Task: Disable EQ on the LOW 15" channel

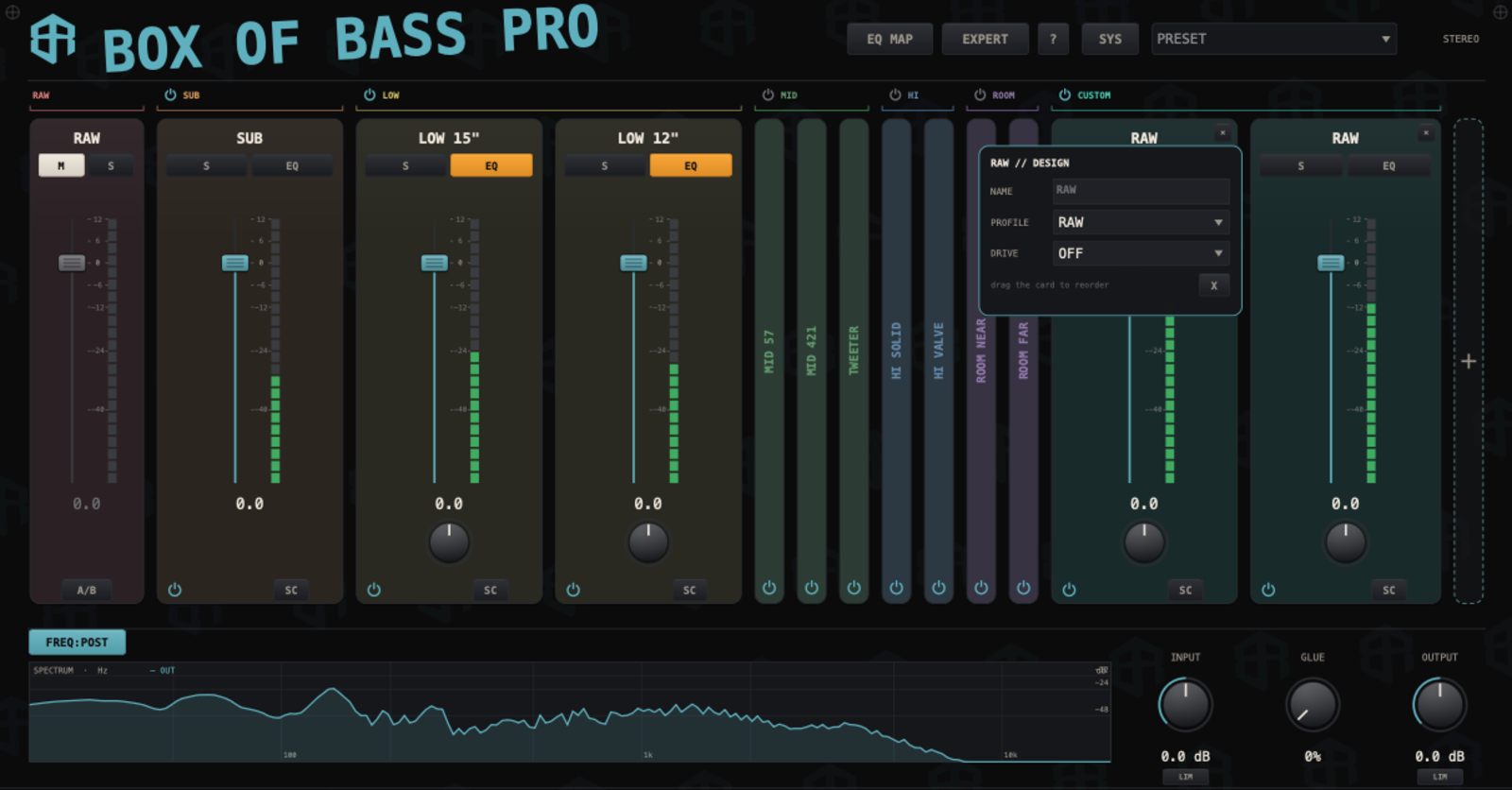Action: pos(491,165)
